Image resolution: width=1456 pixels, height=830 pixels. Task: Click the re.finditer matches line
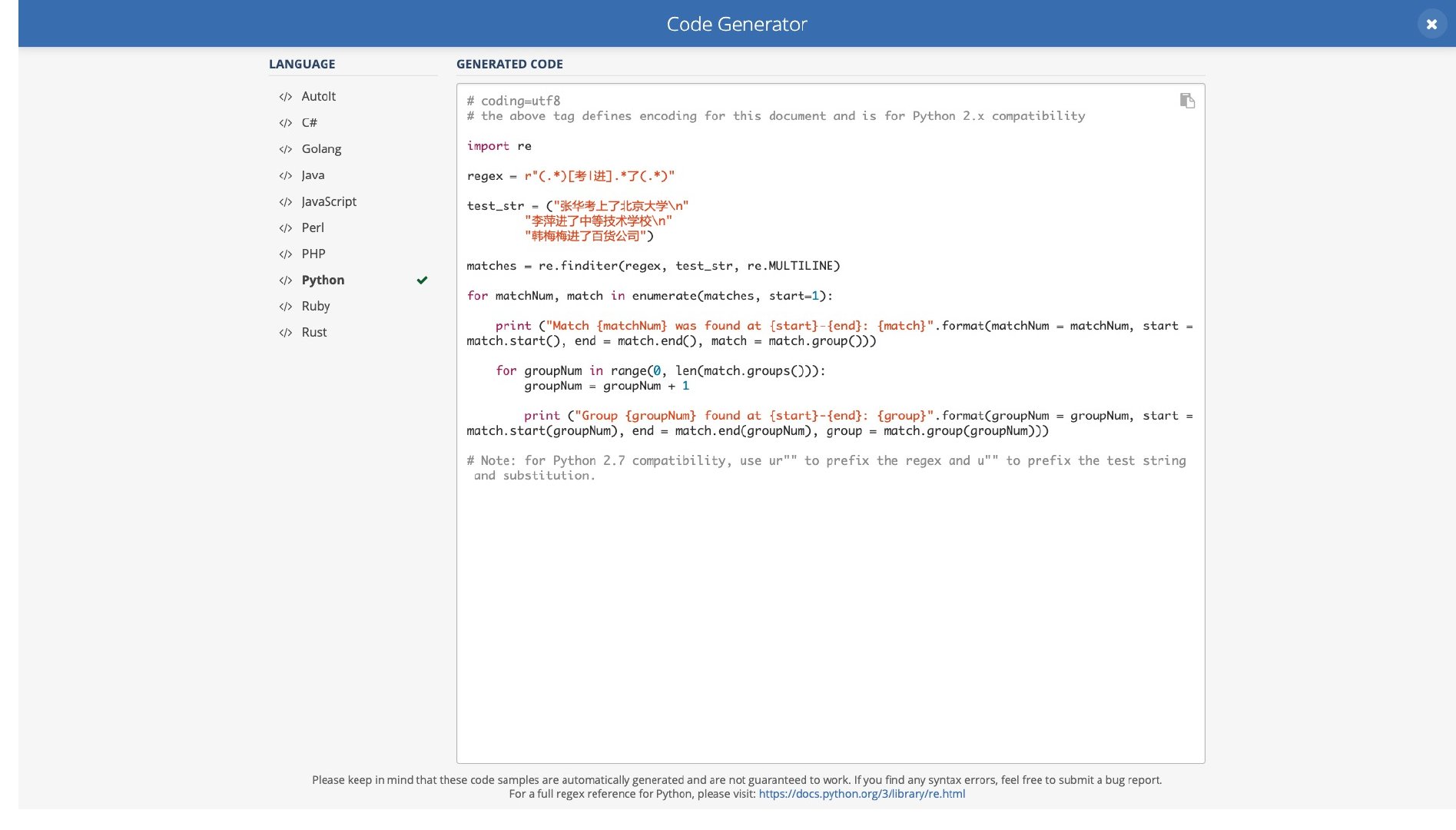[x=653, y=266]
